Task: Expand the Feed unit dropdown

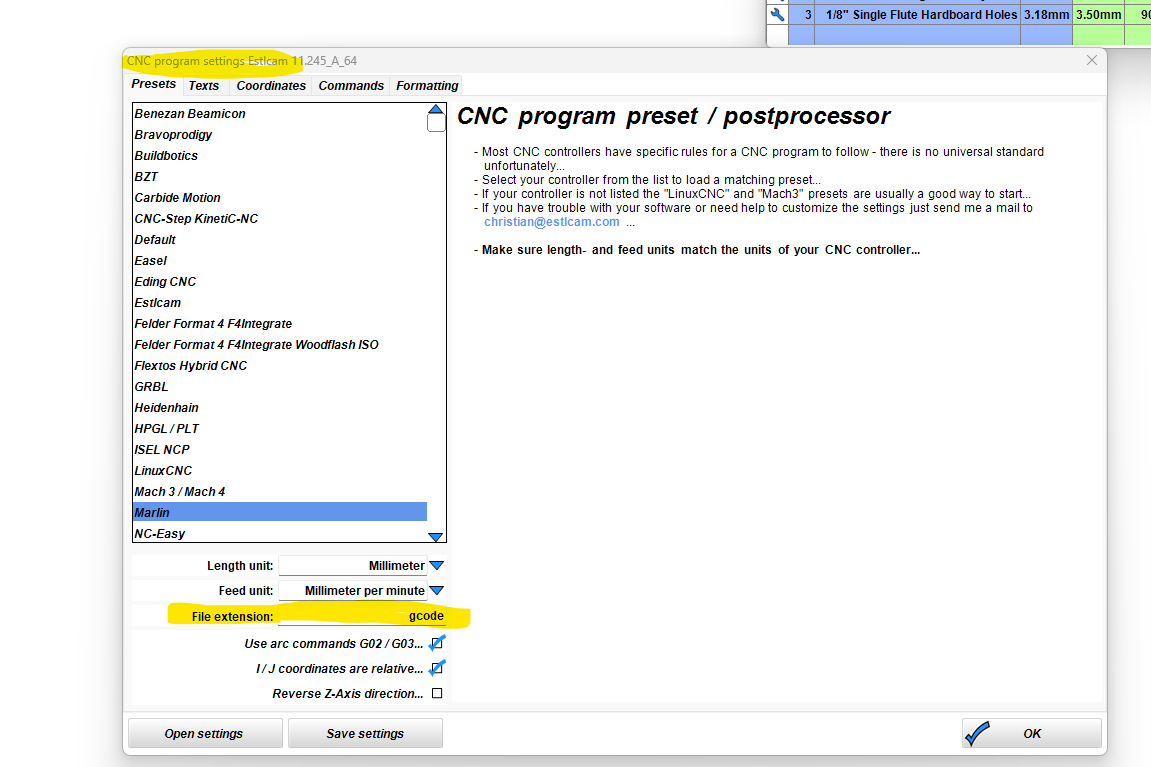Action: [x=436, y=591]
